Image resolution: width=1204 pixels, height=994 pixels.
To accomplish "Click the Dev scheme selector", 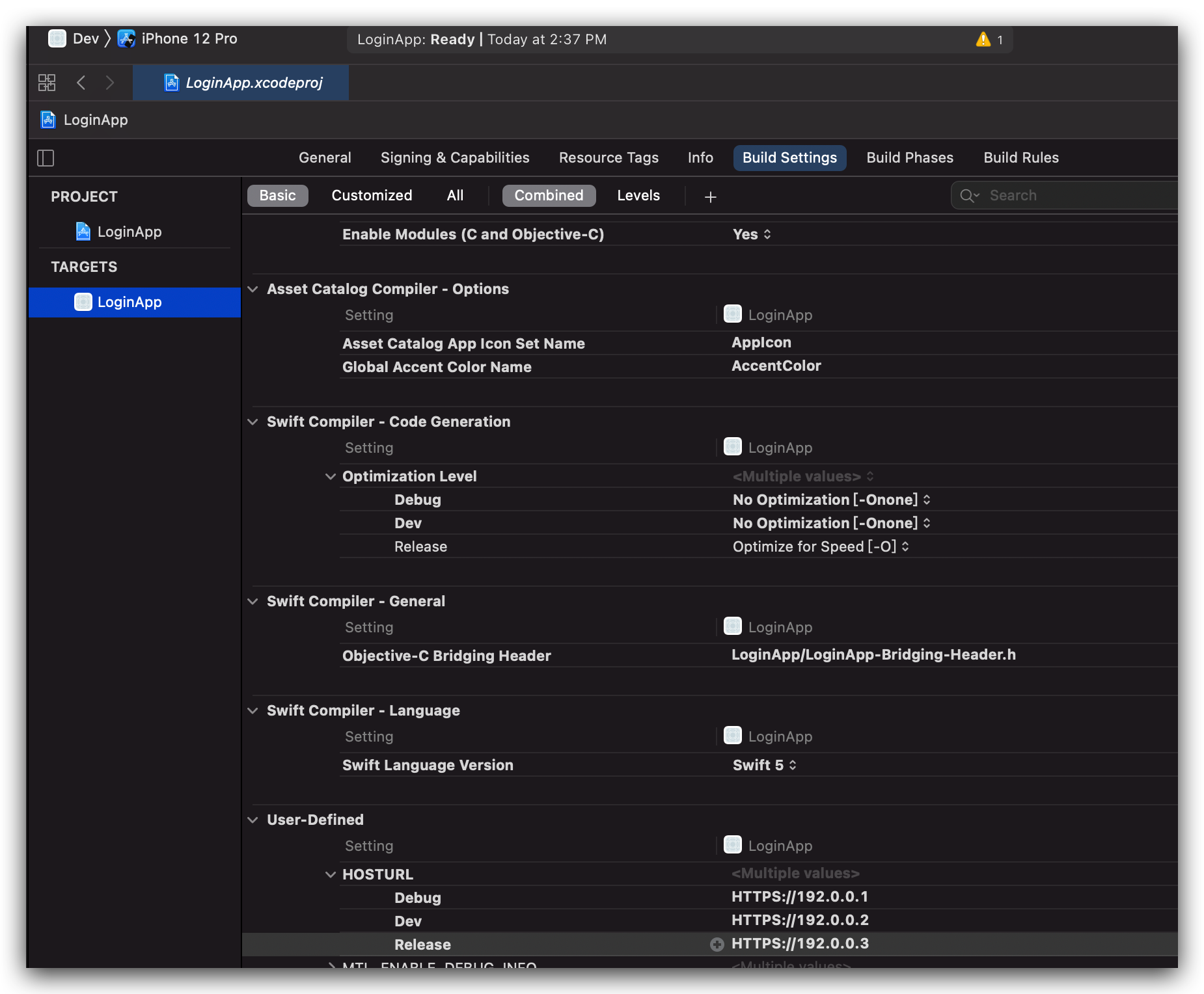I will 74,39.
